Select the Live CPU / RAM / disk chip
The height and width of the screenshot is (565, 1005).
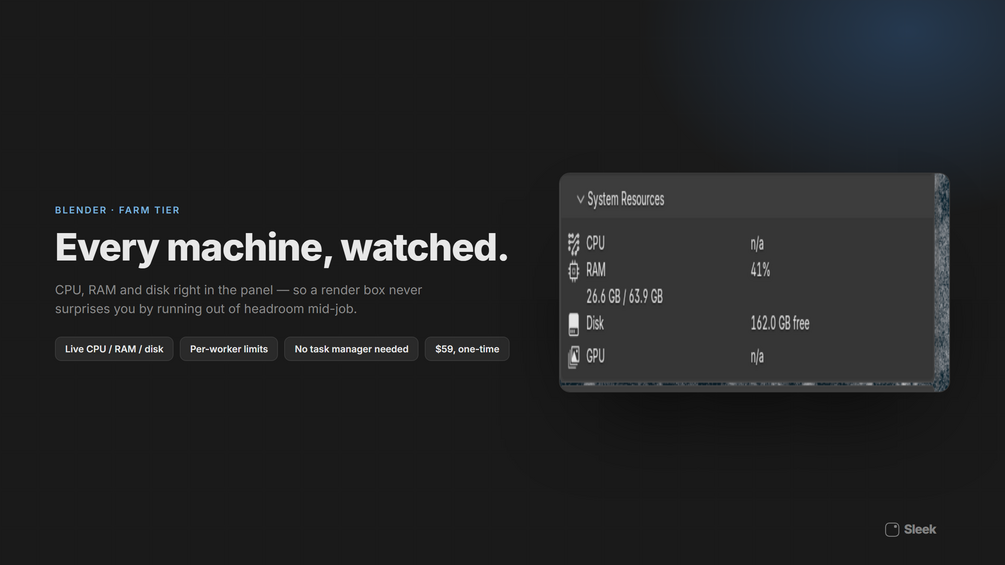[x=114, y=349]
